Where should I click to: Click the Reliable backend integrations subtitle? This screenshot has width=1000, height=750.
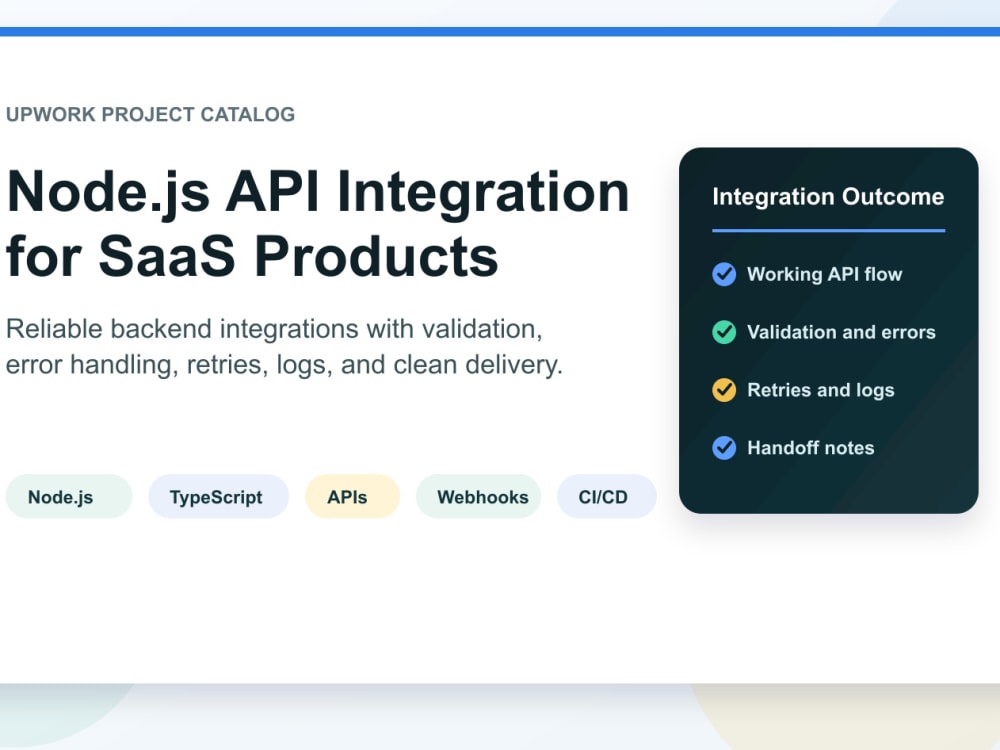pos(284,347)
